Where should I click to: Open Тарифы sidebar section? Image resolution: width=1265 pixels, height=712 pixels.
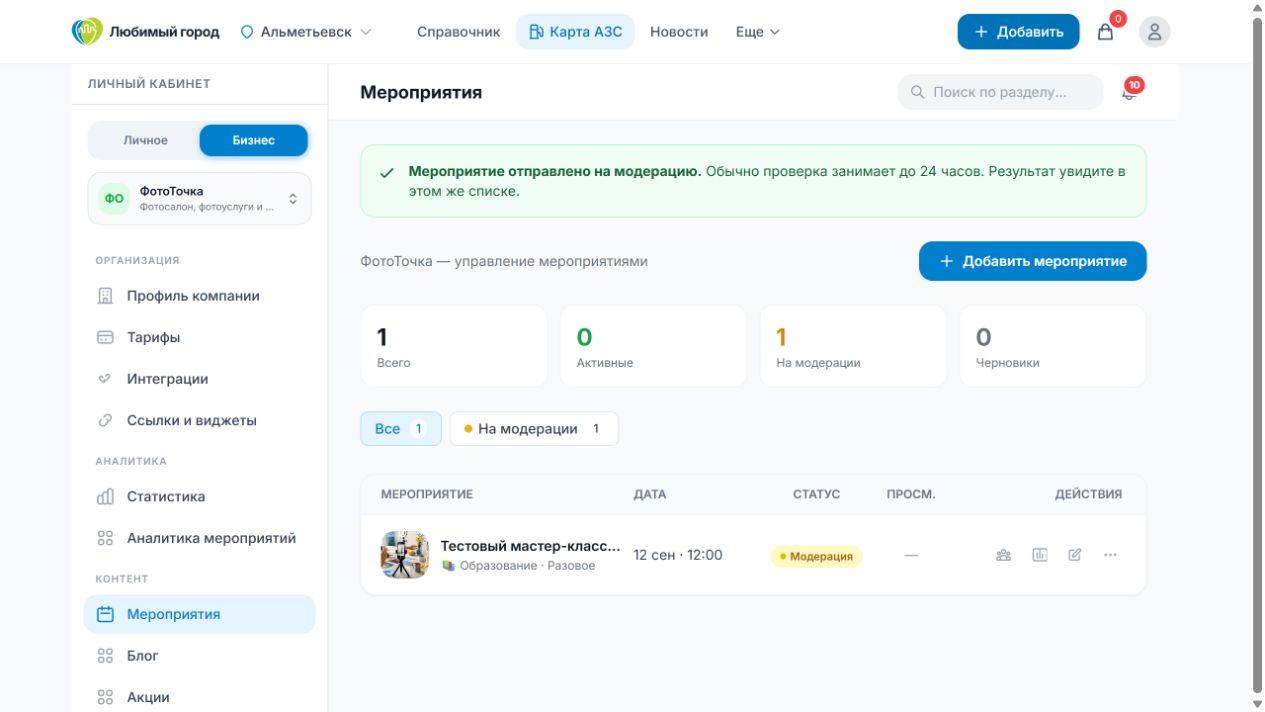(199, 338)
